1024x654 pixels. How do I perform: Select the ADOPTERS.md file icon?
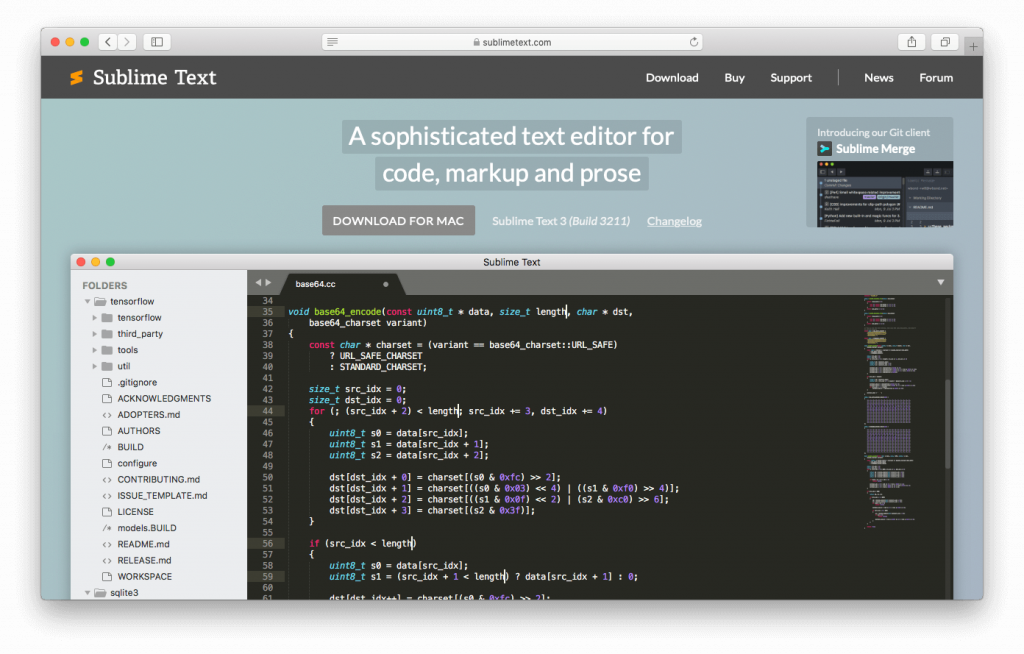point(107,415)
